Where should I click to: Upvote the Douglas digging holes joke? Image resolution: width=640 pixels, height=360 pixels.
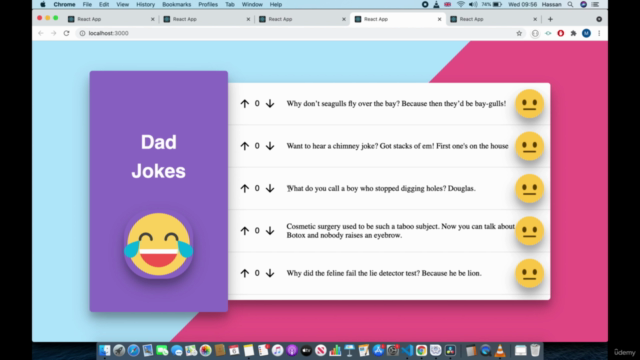(x=244, y=189)
